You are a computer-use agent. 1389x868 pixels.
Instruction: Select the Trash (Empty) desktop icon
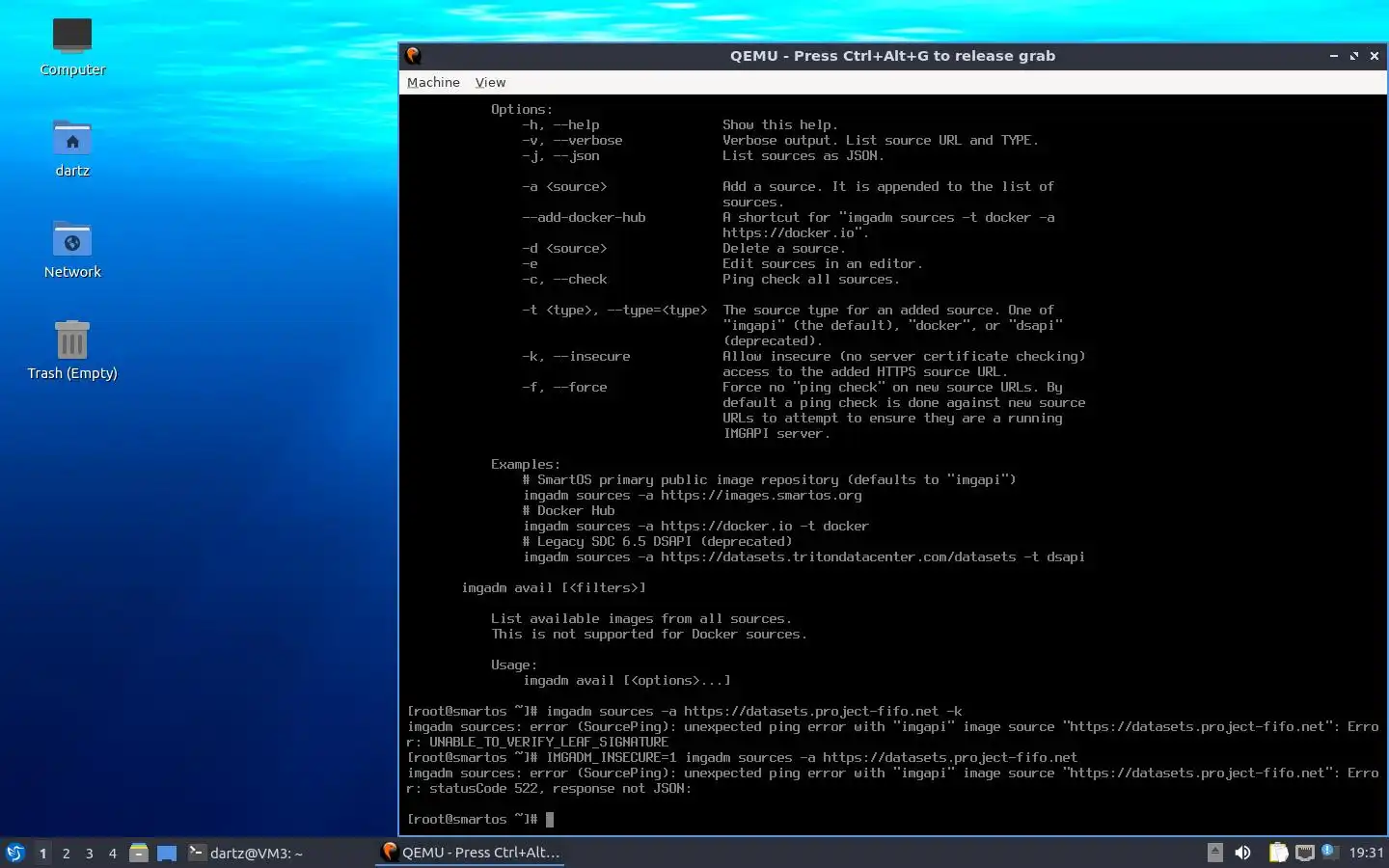tap(72, 351)
